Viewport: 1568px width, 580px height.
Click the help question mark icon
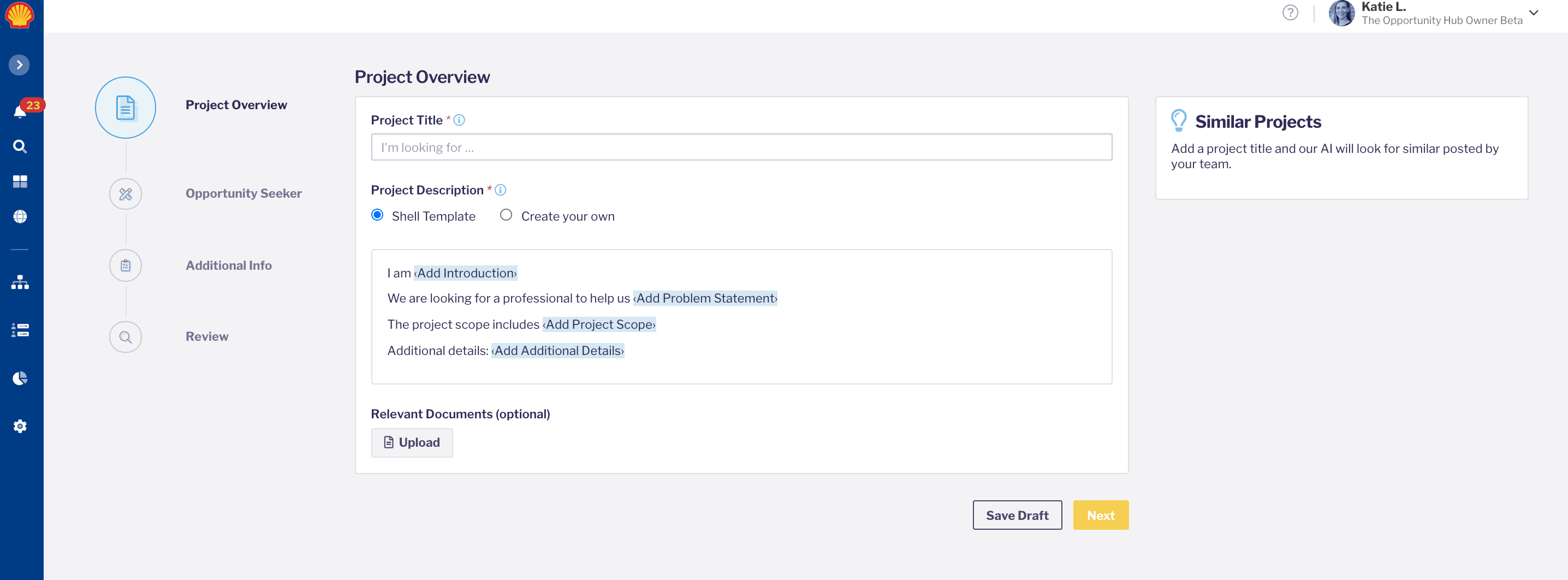[1290, 13]
